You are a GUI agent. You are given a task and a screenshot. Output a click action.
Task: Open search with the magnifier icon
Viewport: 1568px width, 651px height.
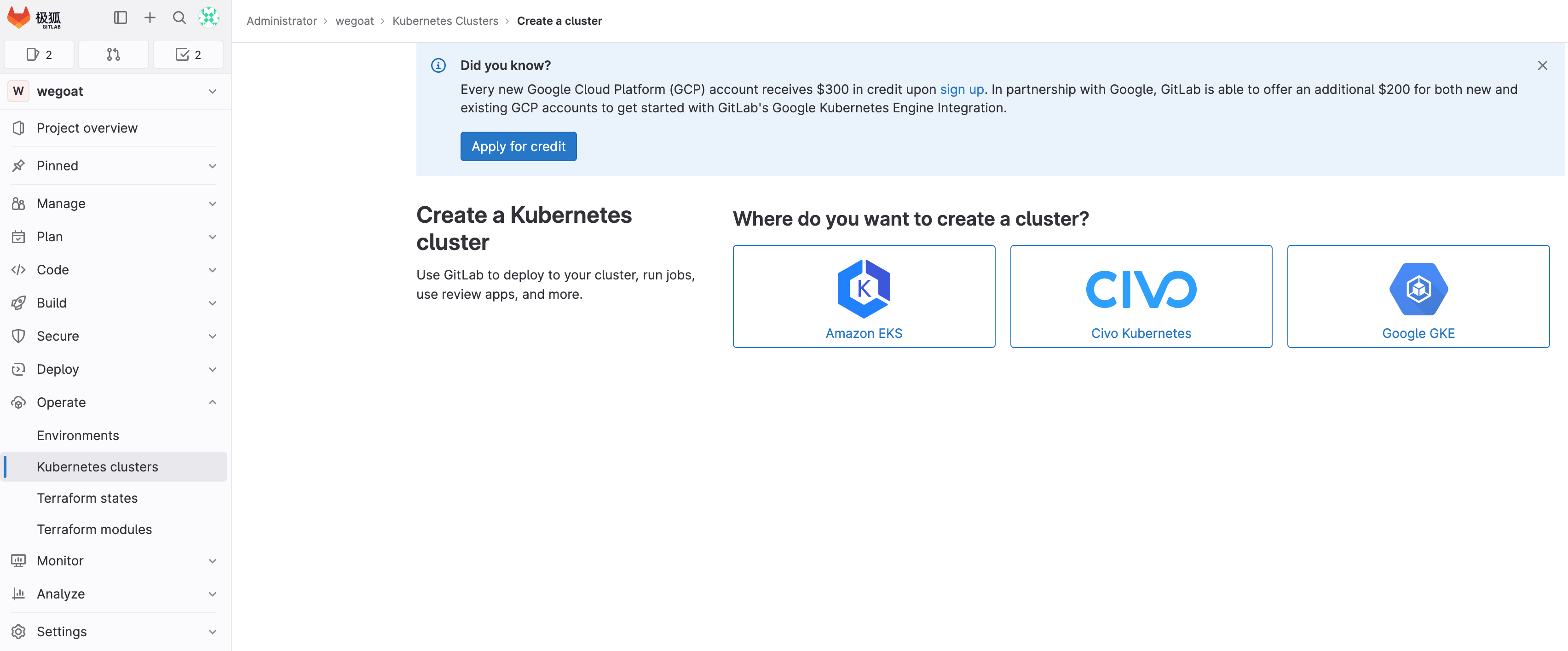point(179,17)
